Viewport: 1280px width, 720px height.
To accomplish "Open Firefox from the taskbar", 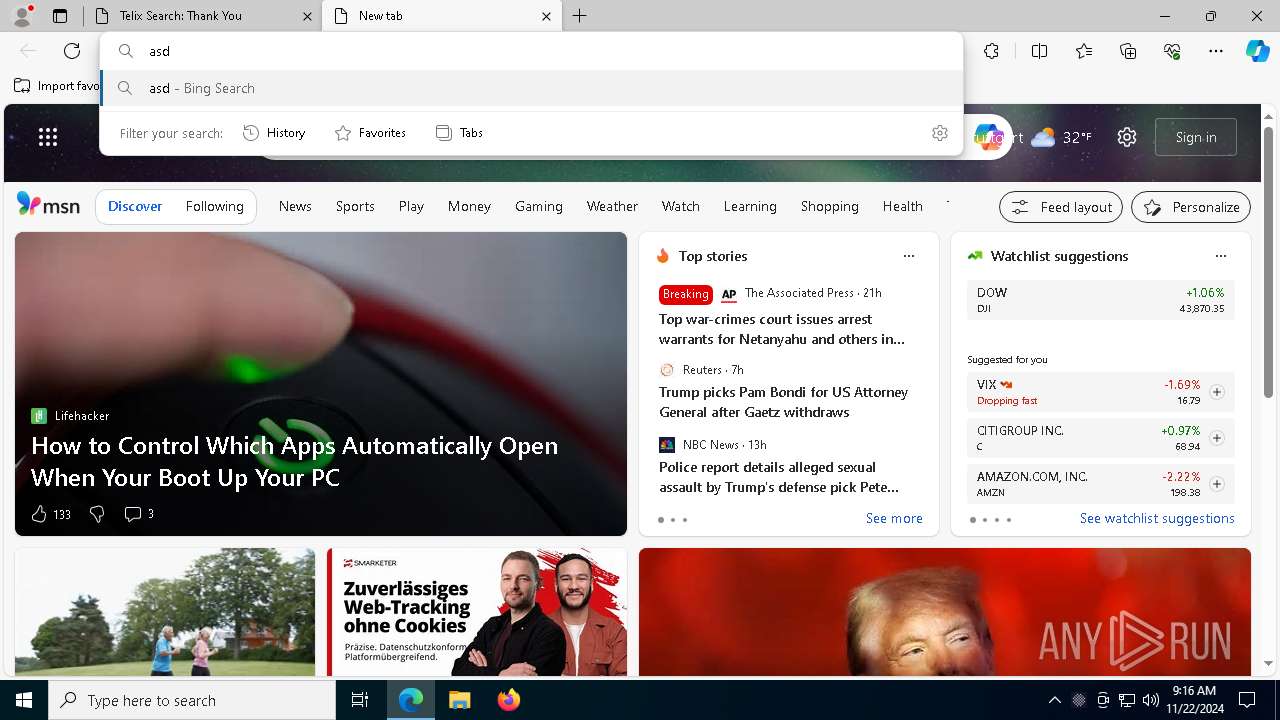I will click(x=508, y=700).
